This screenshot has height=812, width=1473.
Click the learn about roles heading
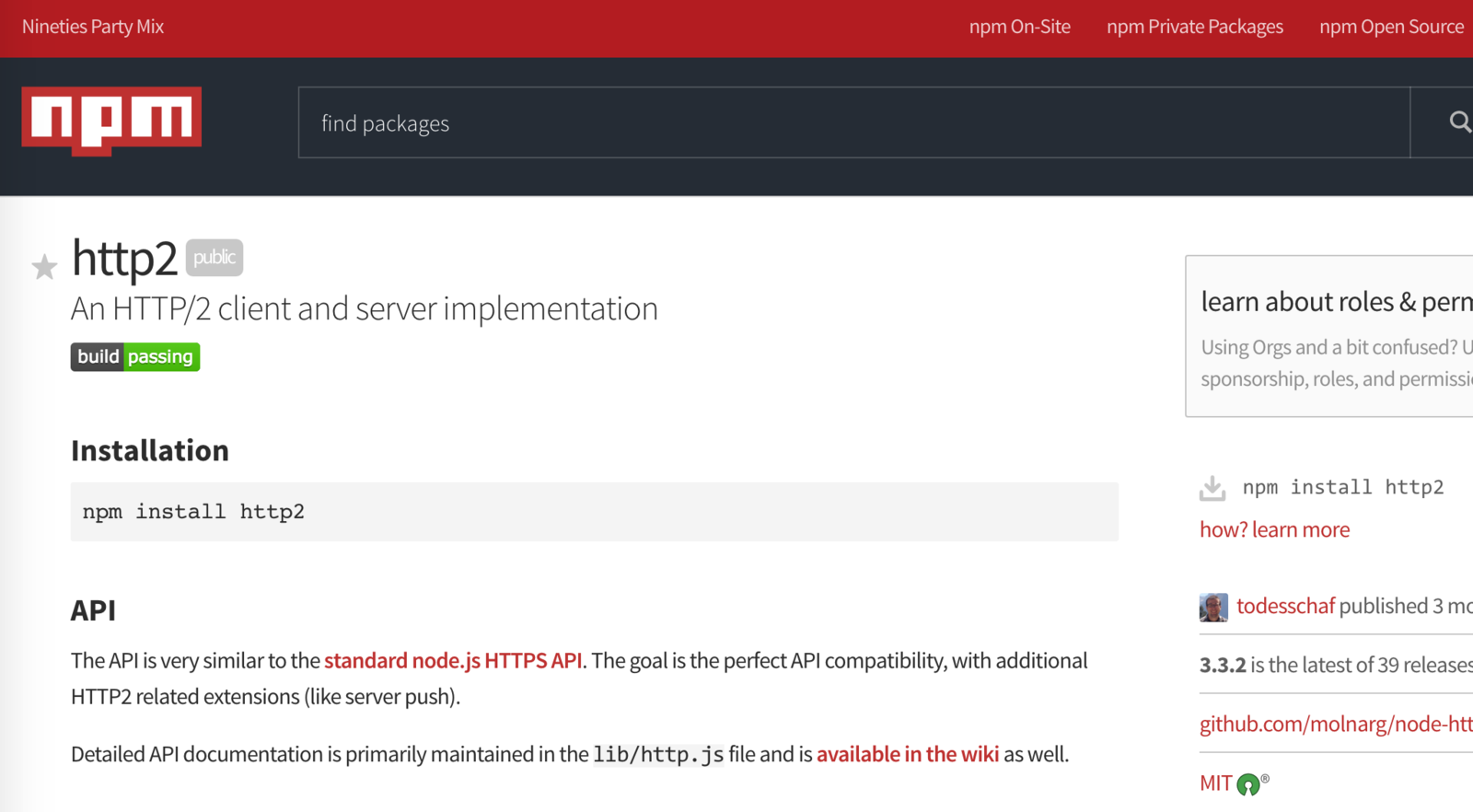click(x=1337, y=302)
